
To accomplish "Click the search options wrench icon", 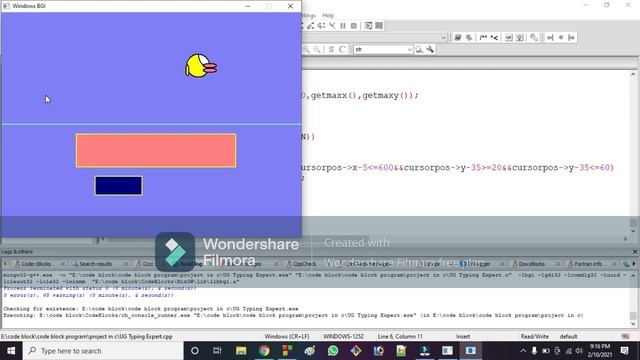I will coord(430,49).
